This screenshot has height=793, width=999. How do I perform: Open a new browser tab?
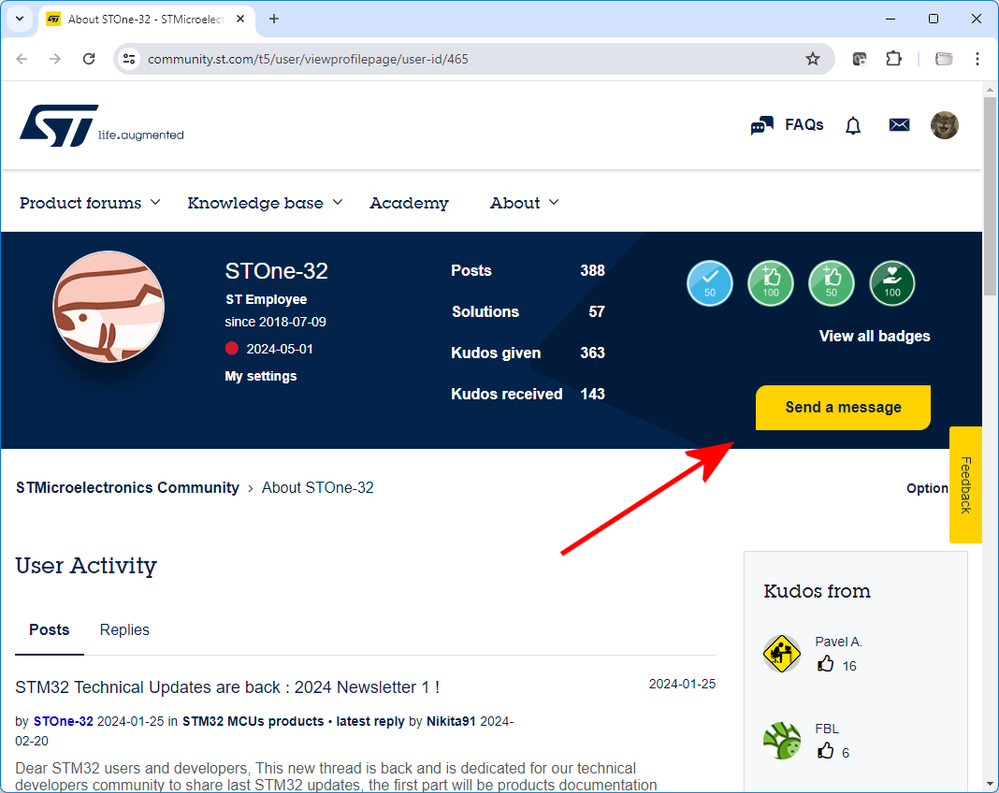(x=274, y=19)
